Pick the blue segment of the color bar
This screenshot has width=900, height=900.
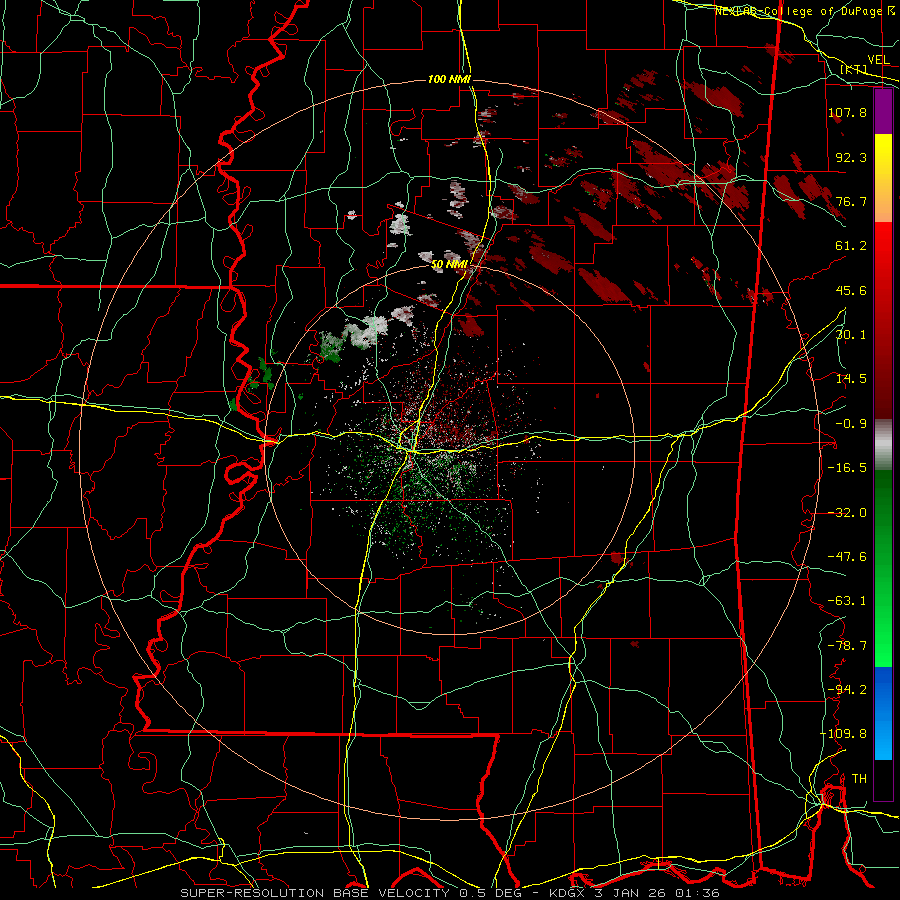click(x=883, y=713)
